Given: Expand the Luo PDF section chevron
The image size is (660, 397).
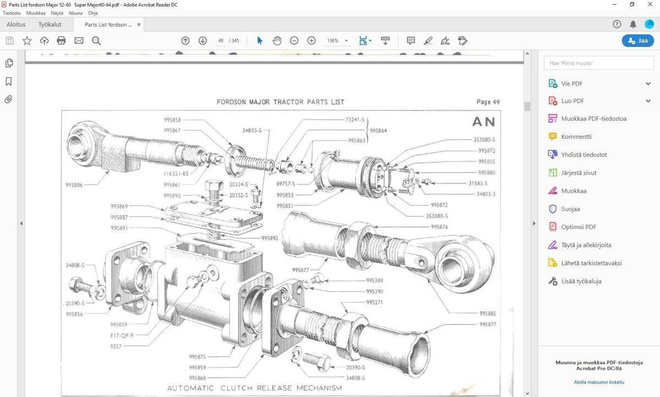Looking at the screenshot, I should [648, 101].
